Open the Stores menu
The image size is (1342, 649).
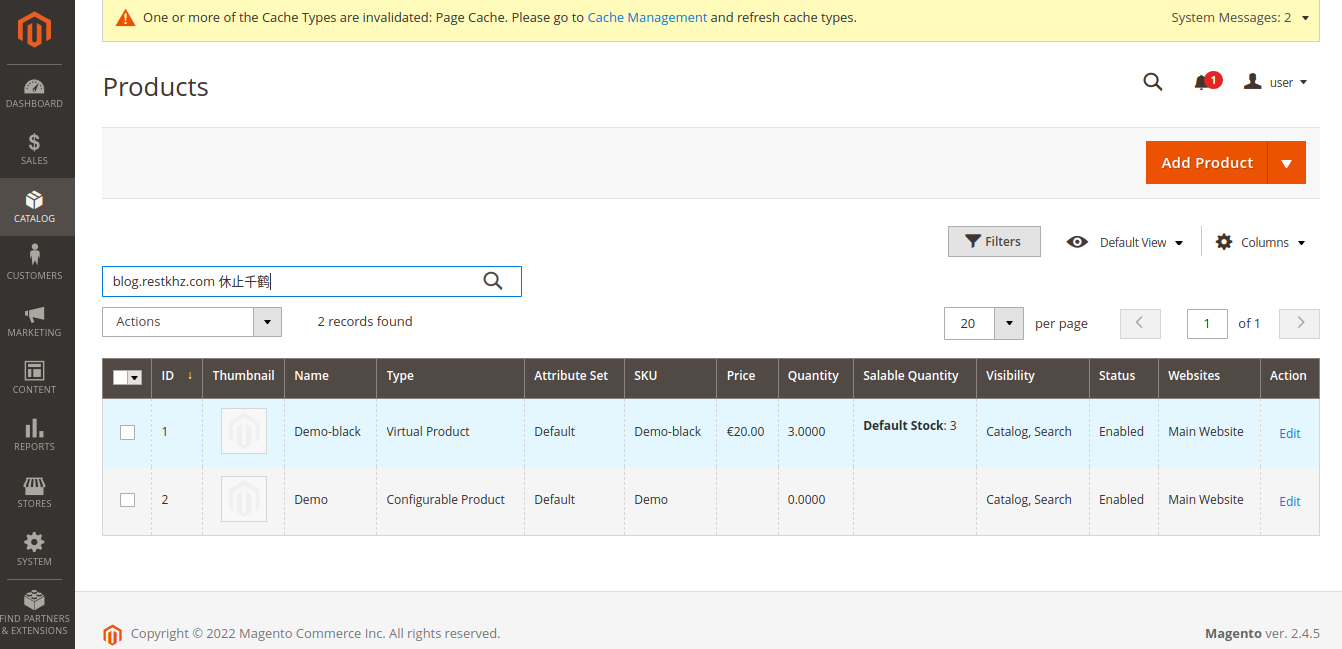34,492
